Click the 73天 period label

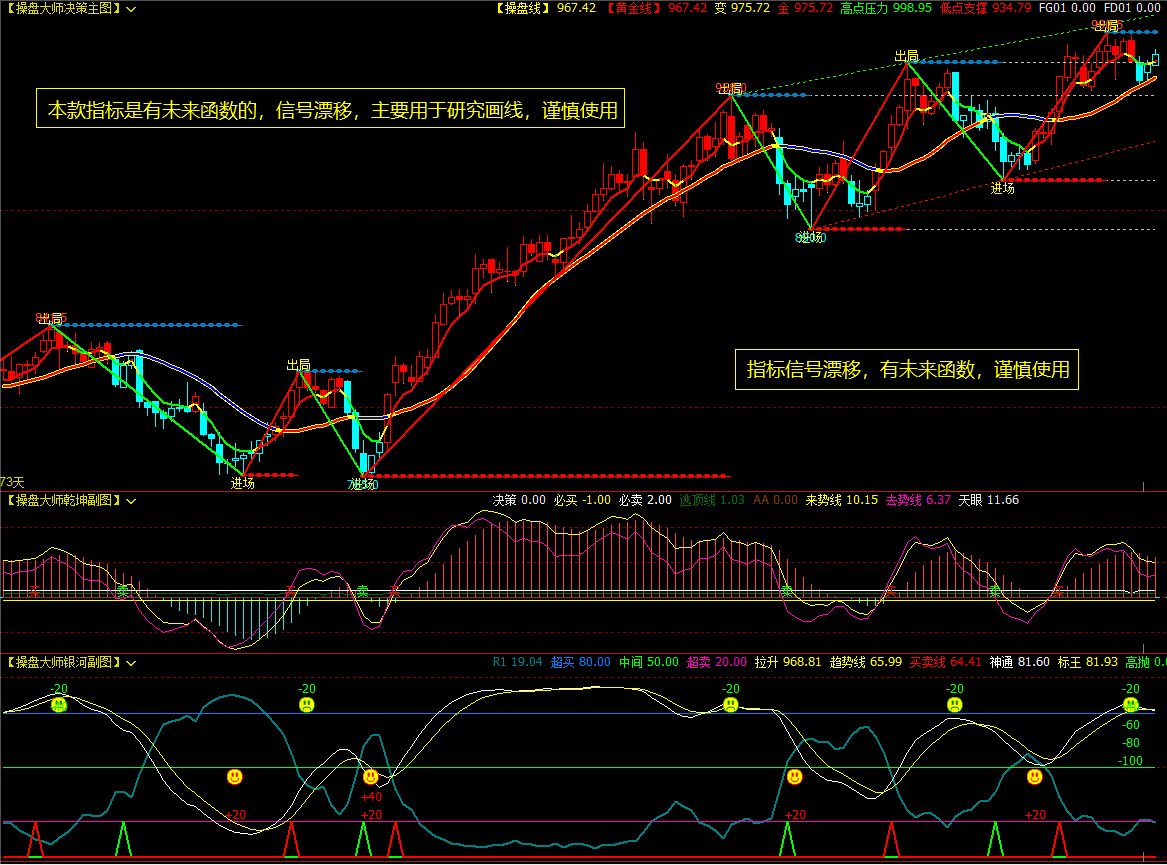click(13, 482)
